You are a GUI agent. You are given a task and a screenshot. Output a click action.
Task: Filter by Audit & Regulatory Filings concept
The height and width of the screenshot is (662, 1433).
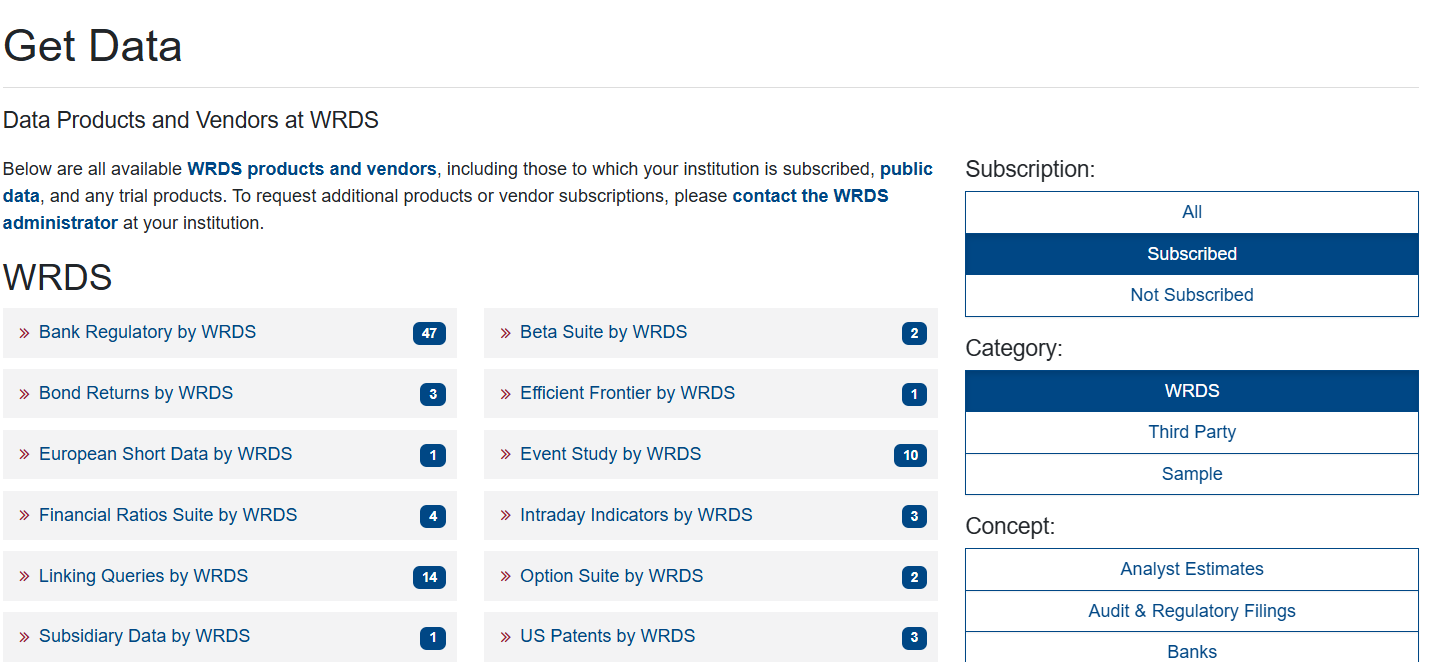coord(1191,611)
